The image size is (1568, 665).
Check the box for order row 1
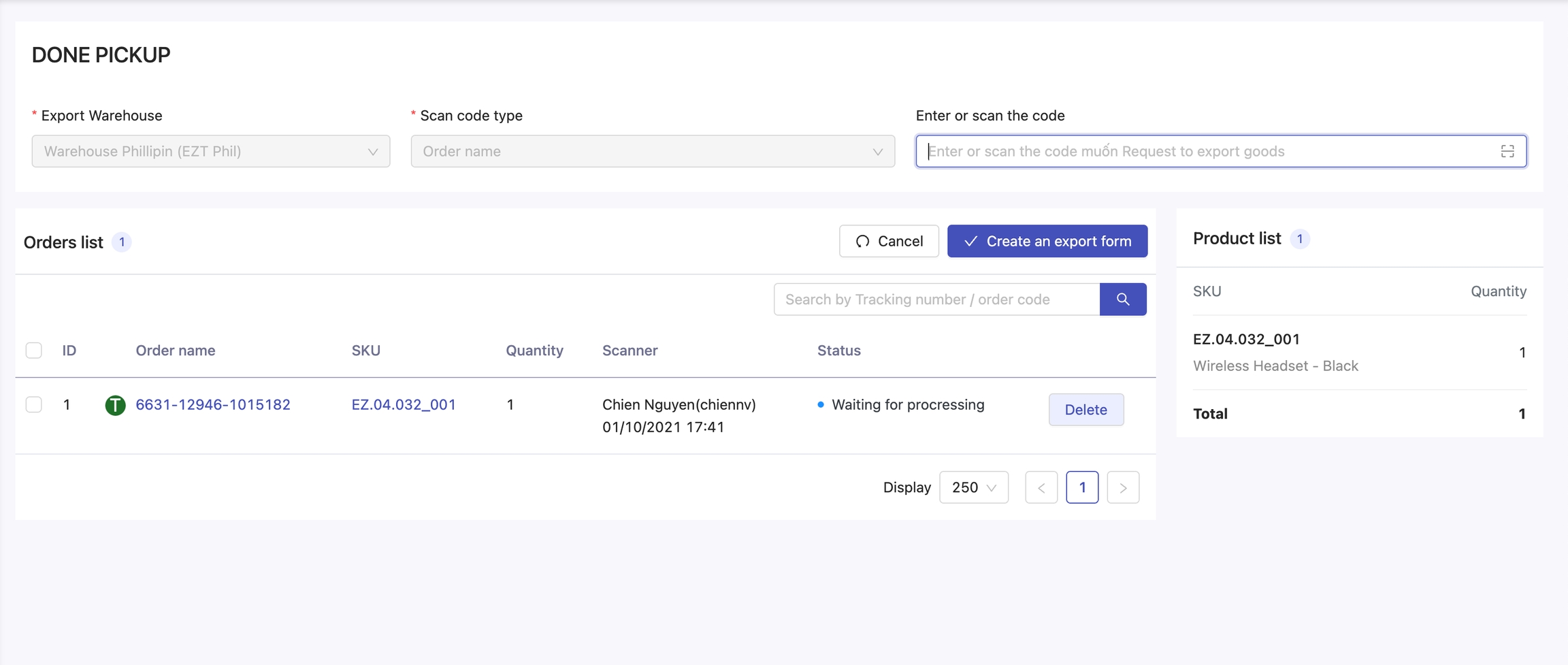click(x=33, y=405)
